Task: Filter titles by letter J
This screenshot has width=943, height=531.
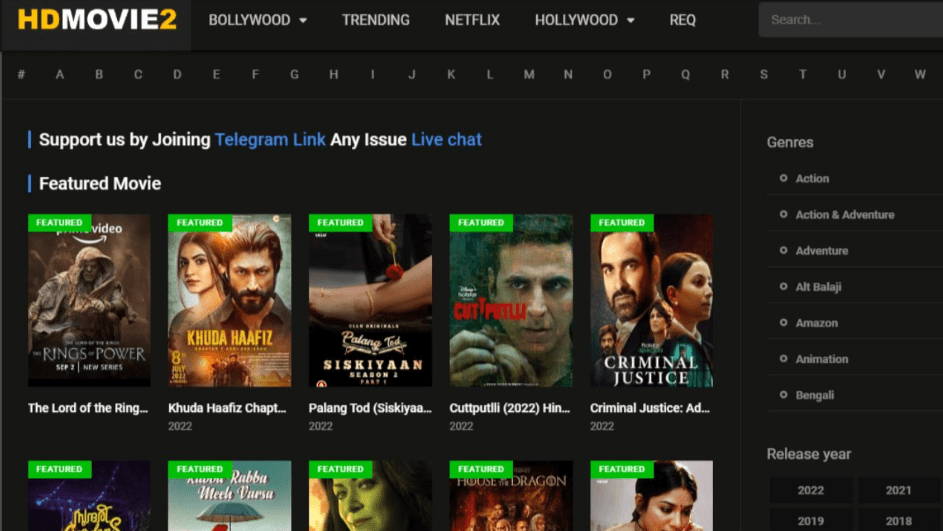Action: 411,75
